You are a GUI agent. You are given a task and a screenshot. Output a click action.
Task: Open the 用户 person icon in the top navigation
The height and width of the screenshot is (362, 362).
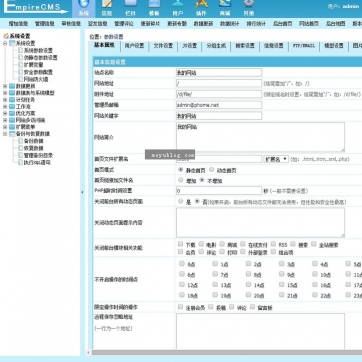(178, 4)
